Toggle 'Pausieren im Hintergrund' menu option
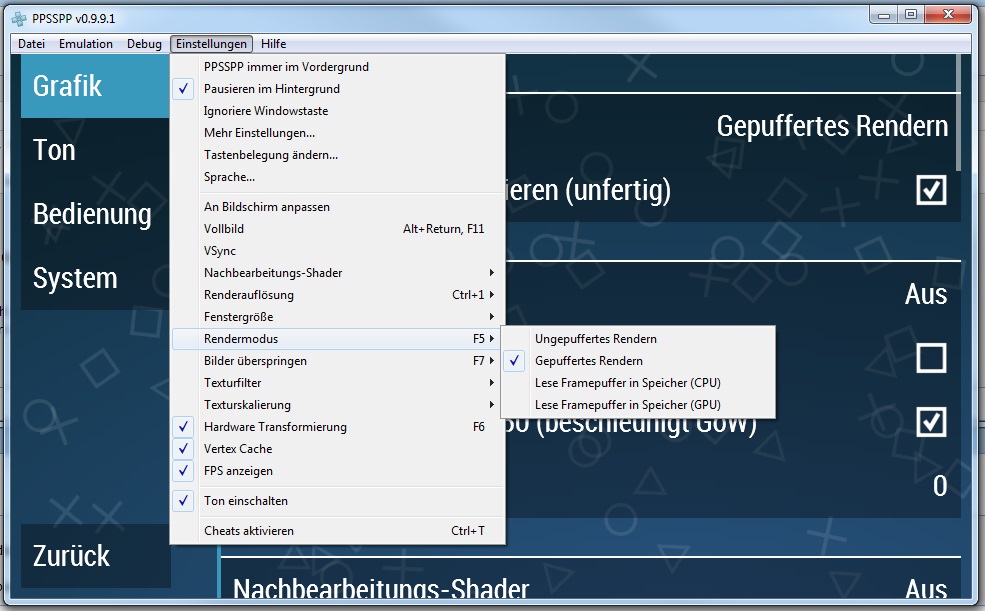985x611 pixels. (x=272, y=89)
